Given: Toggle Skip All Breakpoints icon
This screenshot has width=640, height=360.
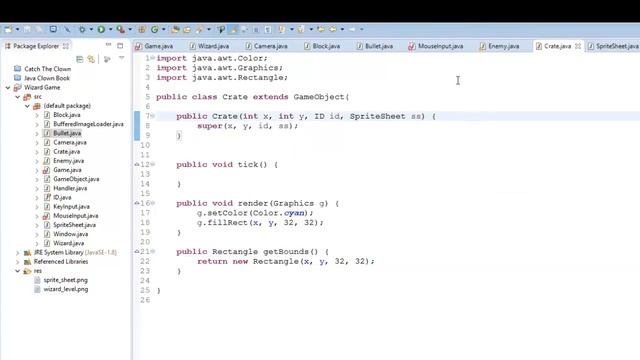Looking at the screenshot, I should [67, 29].
